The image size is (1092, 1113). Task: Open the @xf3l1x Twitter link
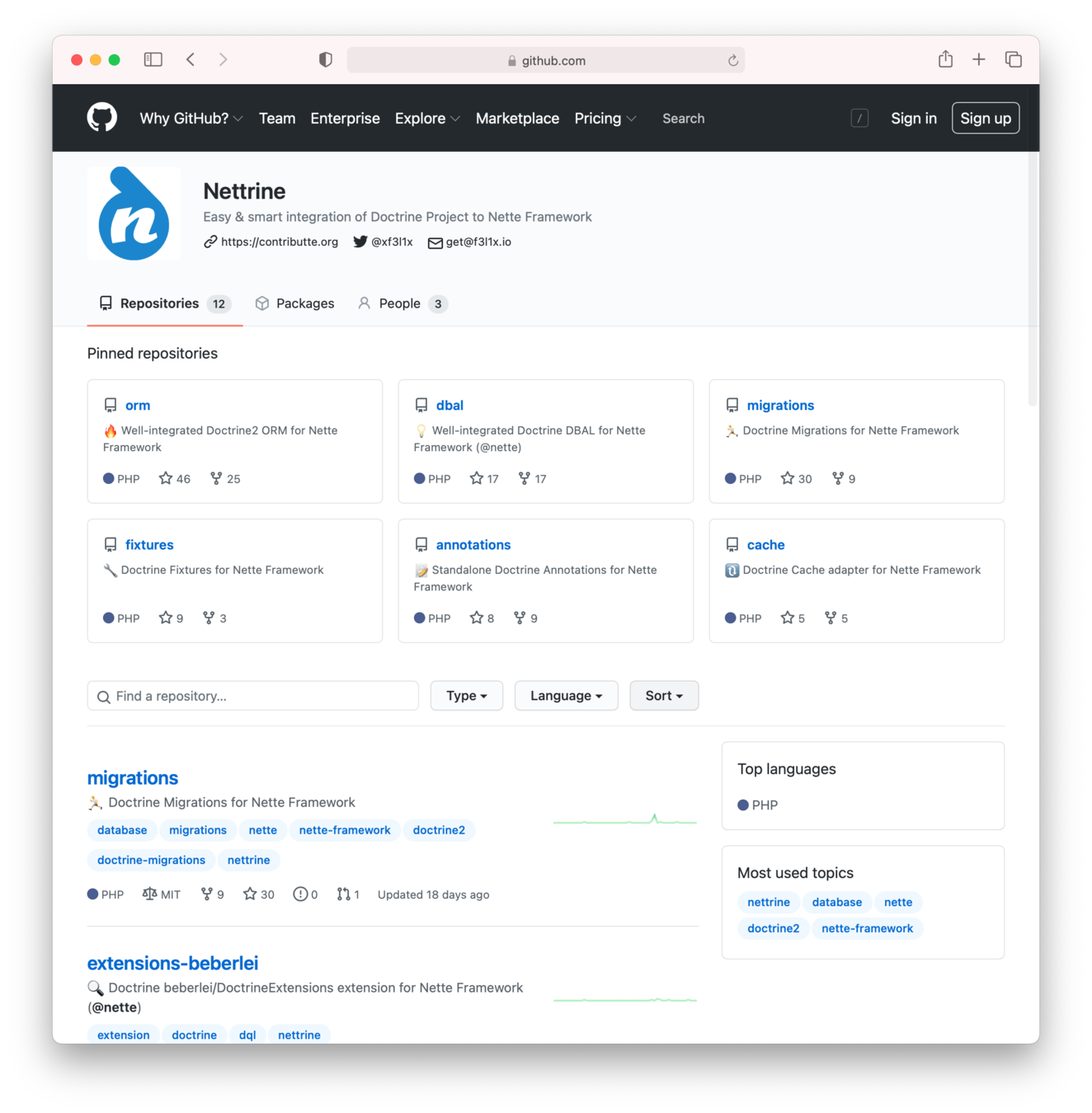(x=384, y=242)
